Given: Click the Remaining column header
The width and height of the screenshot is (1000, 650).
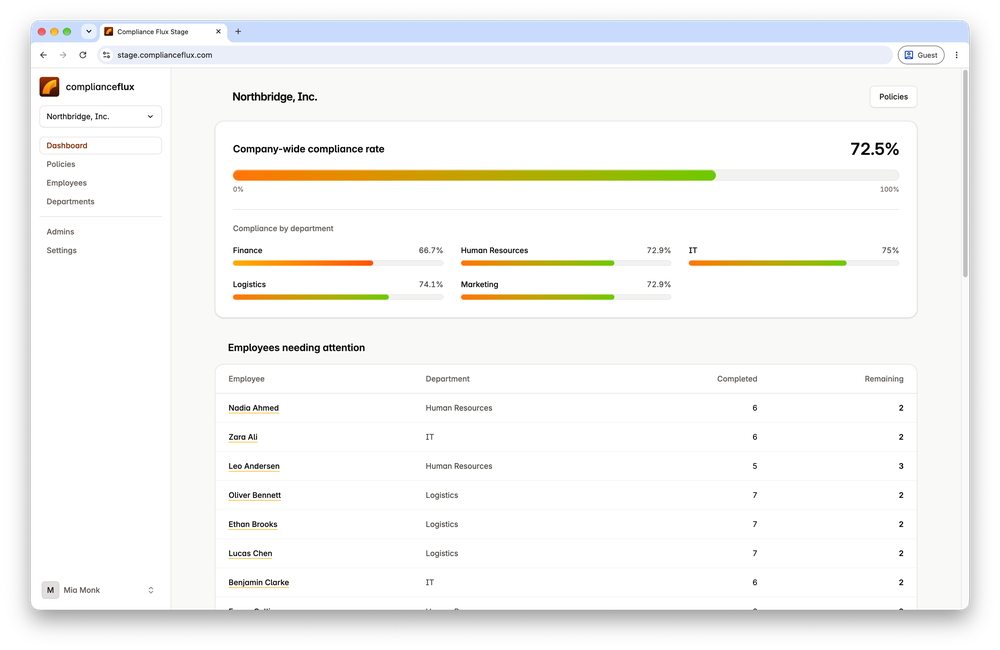Looking at the screenshot, I should point(884,379).
